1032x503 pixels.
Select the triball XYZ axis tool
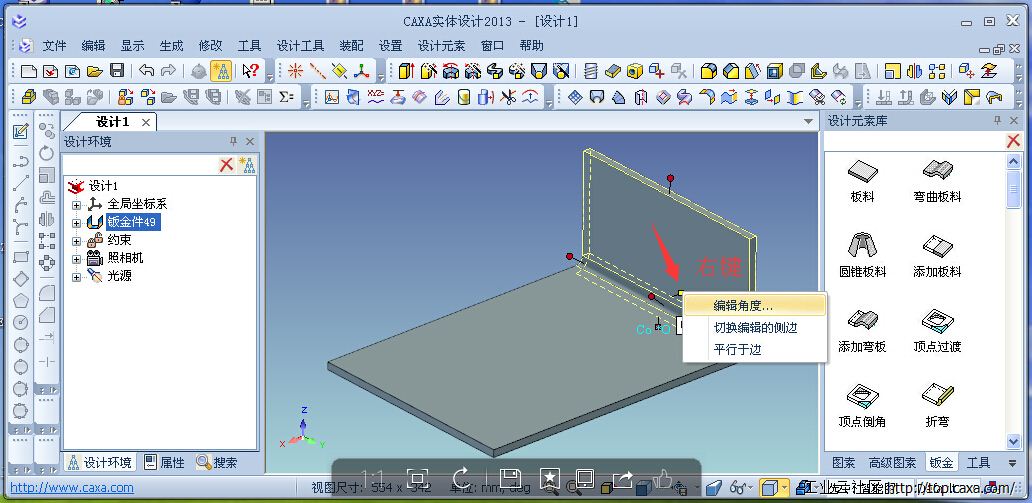pos(362,71)
